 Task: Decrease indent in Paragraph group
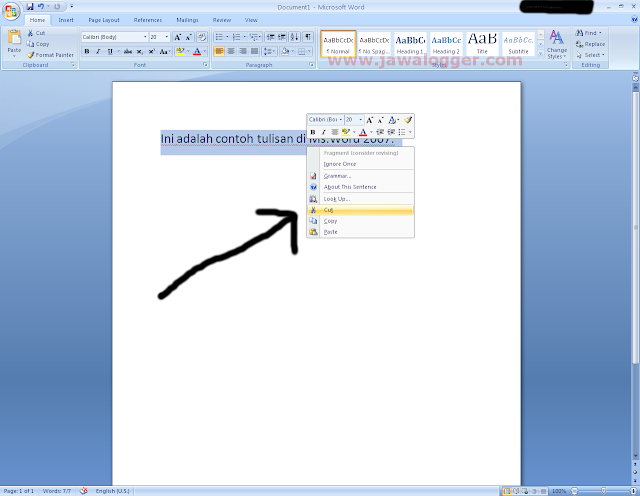pyautogui.click(x=270, y=37)
